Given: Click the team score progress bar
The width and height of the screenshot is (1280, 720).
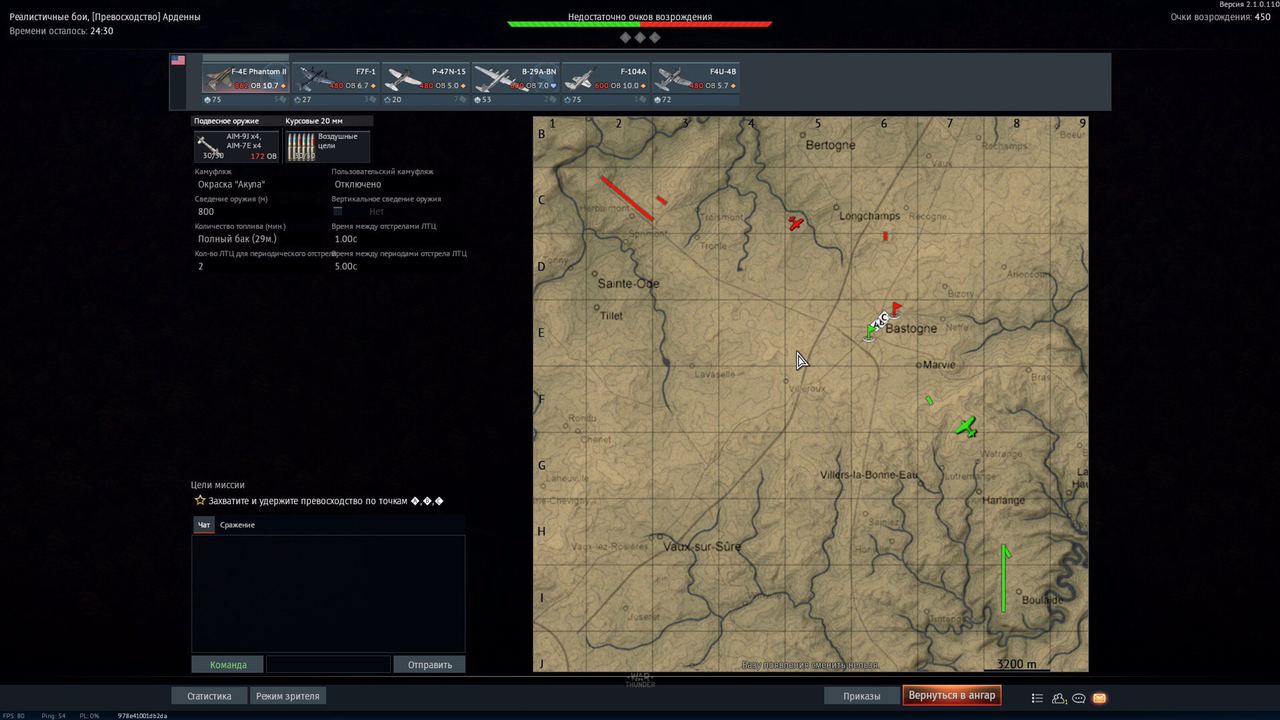Looking at the screenshot, I should tap(640, 24).
